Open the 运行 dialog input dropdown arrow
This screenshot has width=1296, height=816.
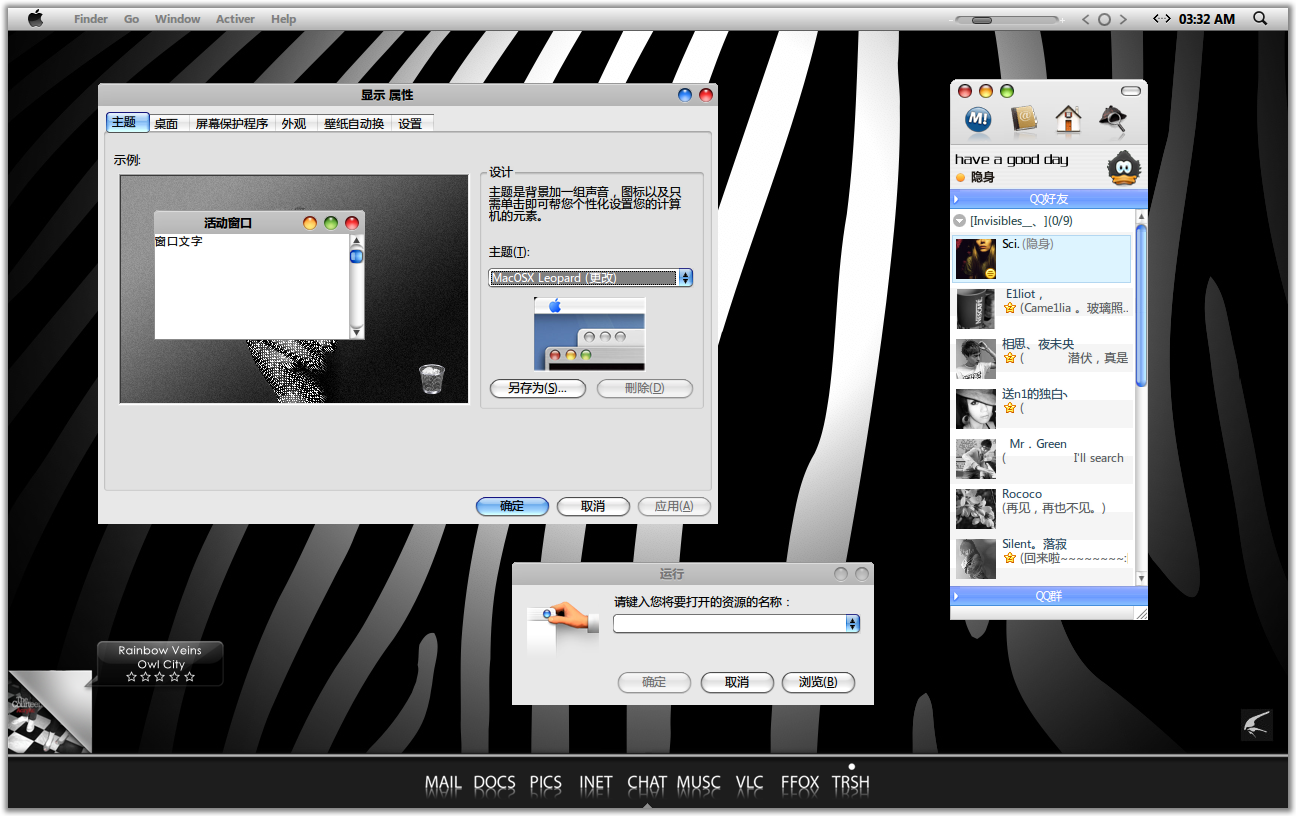(852, 623)
